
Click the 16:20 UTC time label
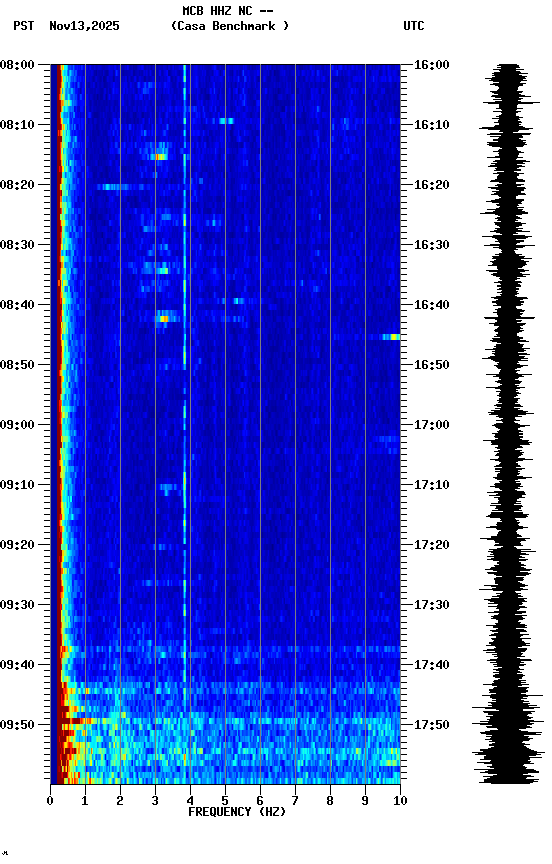pyautogui.click(x=432, y=185)
